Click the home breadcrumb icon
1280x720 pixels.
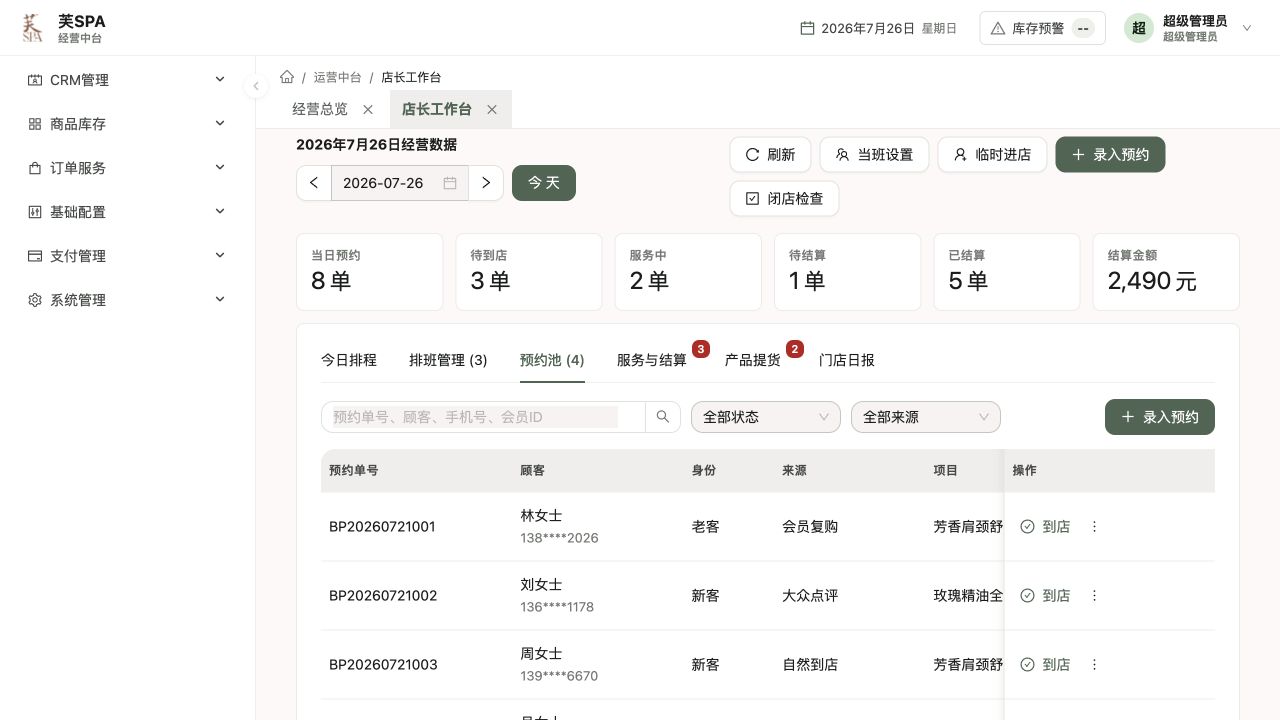click(x=287, y=77)
